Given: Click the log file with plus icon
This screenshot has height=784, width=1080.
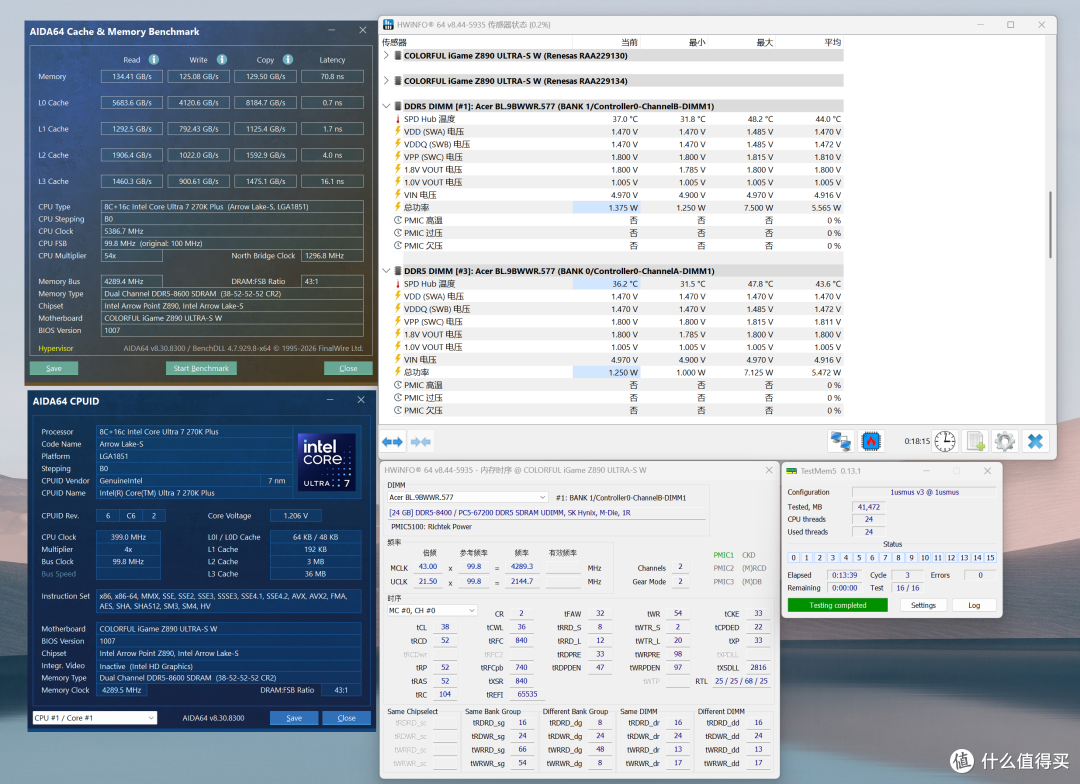Looking at the screenshot, I should coord(975,441).
